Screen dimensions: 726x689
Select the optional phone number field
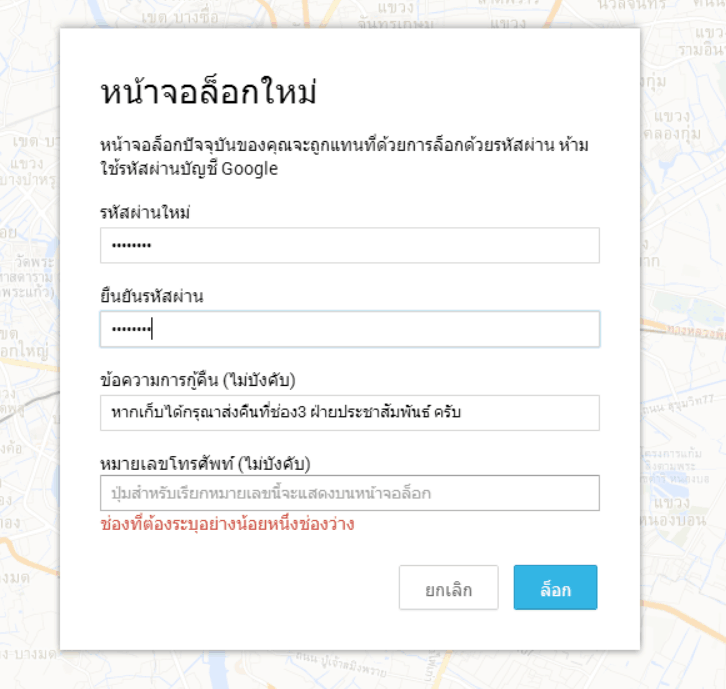[349, 493]
